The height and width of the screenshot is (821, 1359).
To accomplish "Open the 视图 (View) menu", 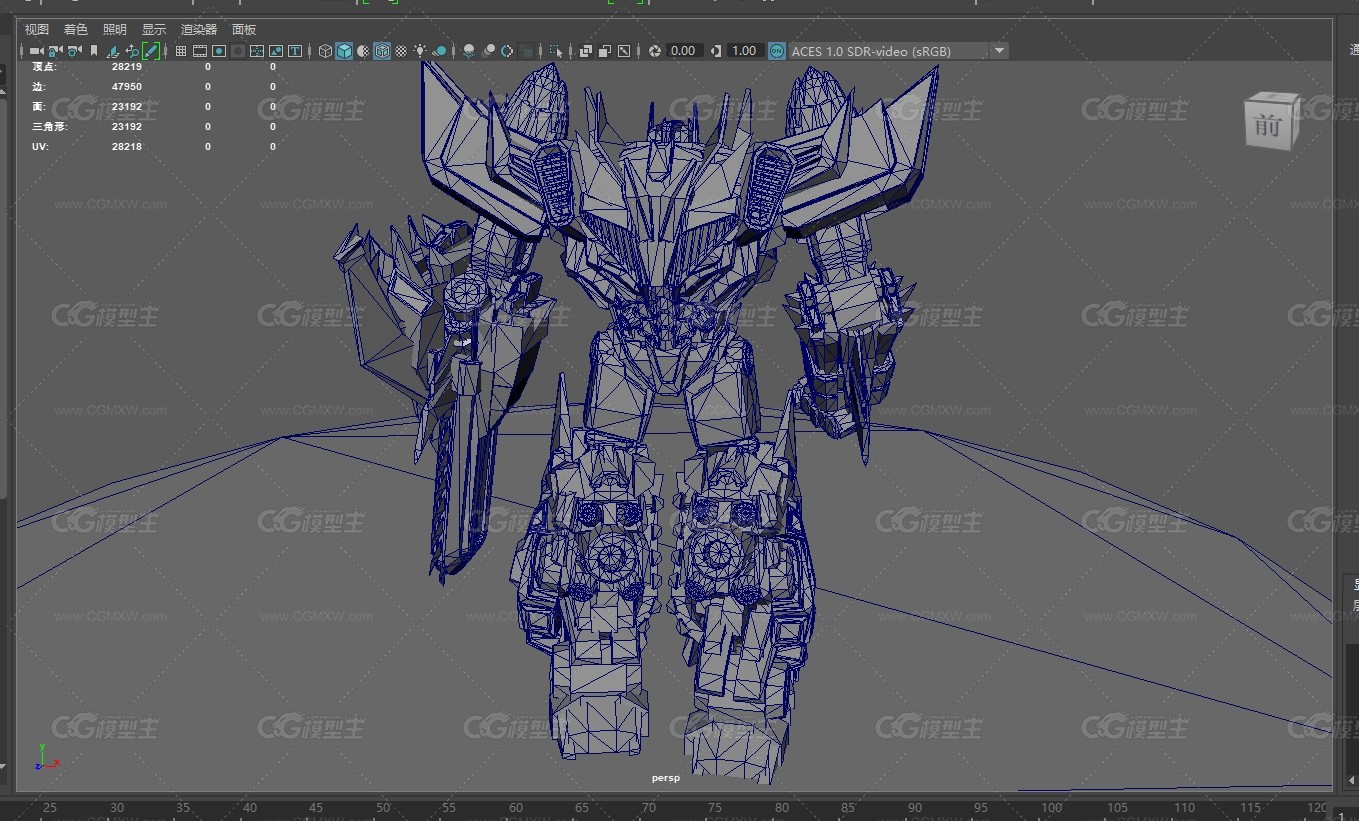I will click(37, 30).
